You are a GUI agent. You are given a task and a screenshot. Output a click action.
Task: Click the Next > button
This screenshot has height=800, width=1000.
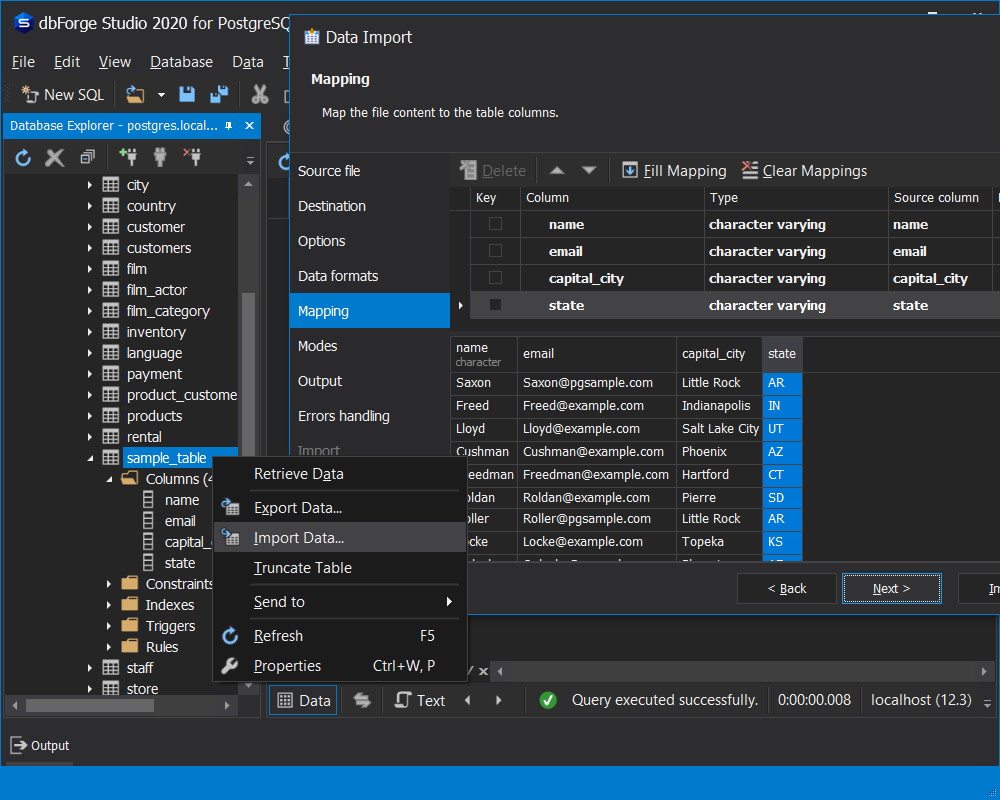(891, 588)
